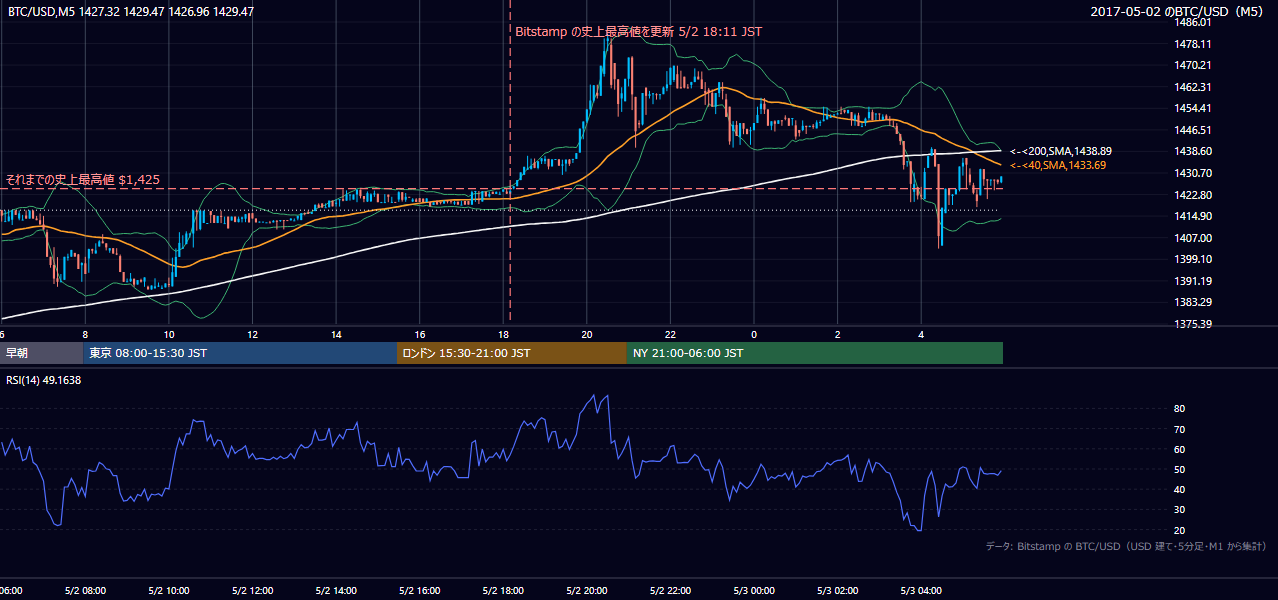This screenshot has height=600, width=1278.
Task: Click RSI scale value 70
Action: (x=1179, y=429)
